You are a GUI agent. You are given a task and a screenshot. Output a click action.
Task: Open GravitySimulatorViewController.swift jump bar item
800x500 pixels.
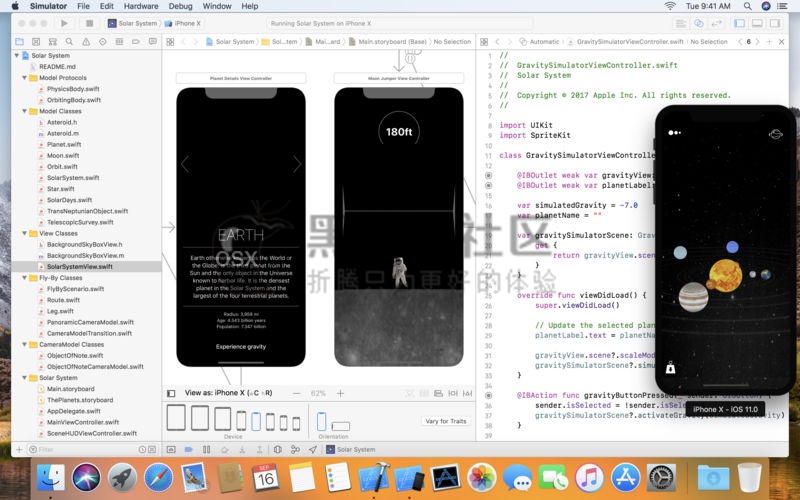point(626,42)
